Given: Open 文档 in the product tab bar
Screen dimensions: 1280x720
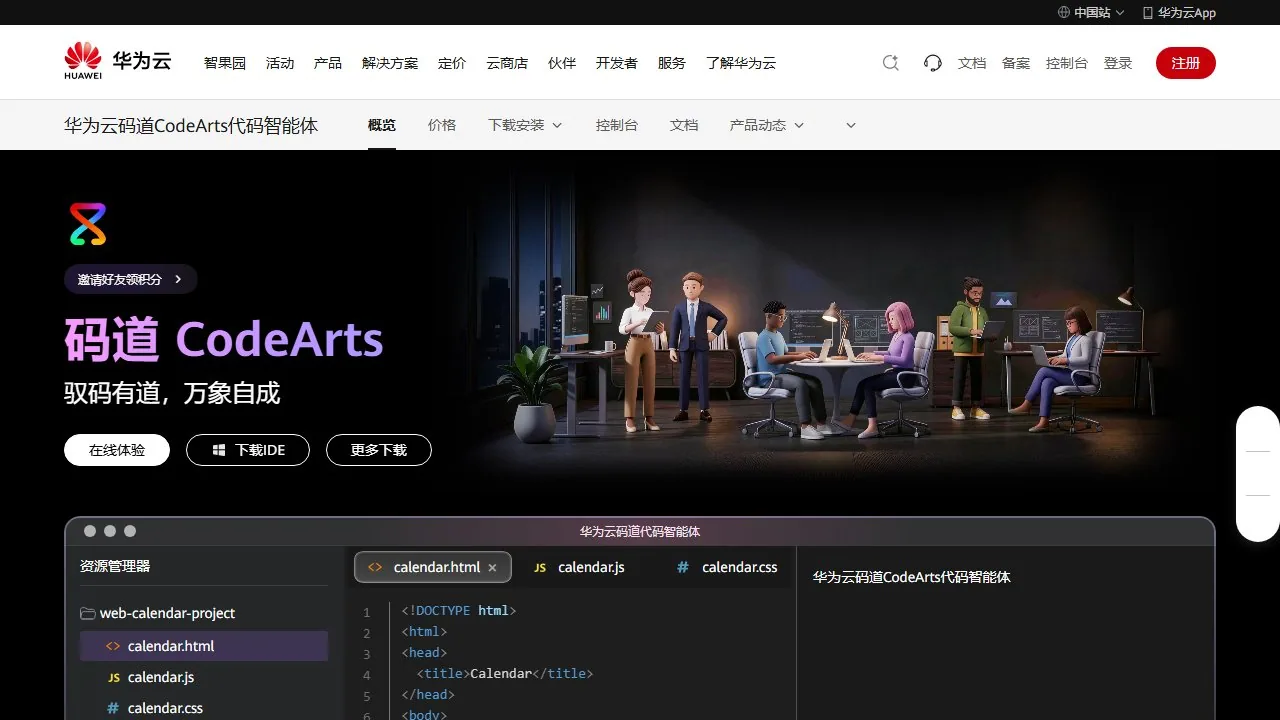Looking at the screenshot, I should pos(684,125).
